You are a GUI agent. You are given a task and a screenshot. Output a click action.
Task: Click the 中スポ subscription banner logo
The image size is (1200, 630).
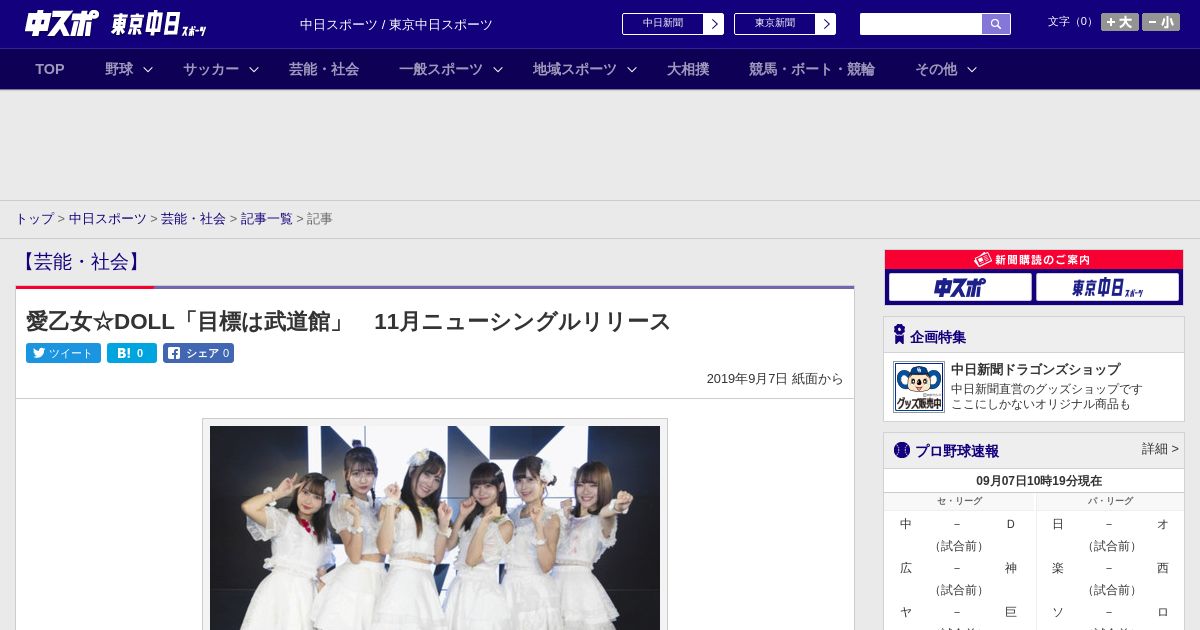pyautogui.click(x=960, y=288)
